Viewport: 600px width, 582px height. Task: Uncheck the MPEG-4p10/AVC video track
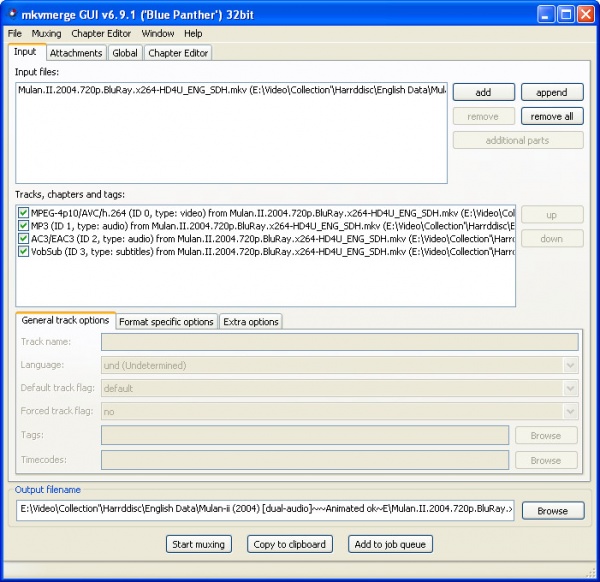pos(23,213)
